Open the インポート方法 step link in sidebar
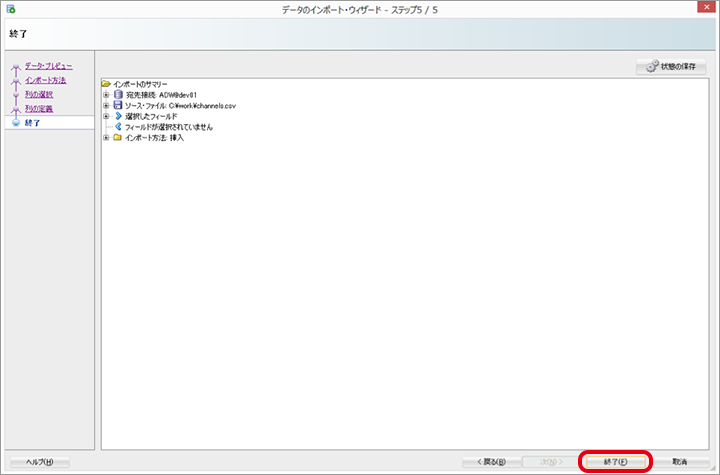This screenshot has width=720, height=475. tap(45, 80)
